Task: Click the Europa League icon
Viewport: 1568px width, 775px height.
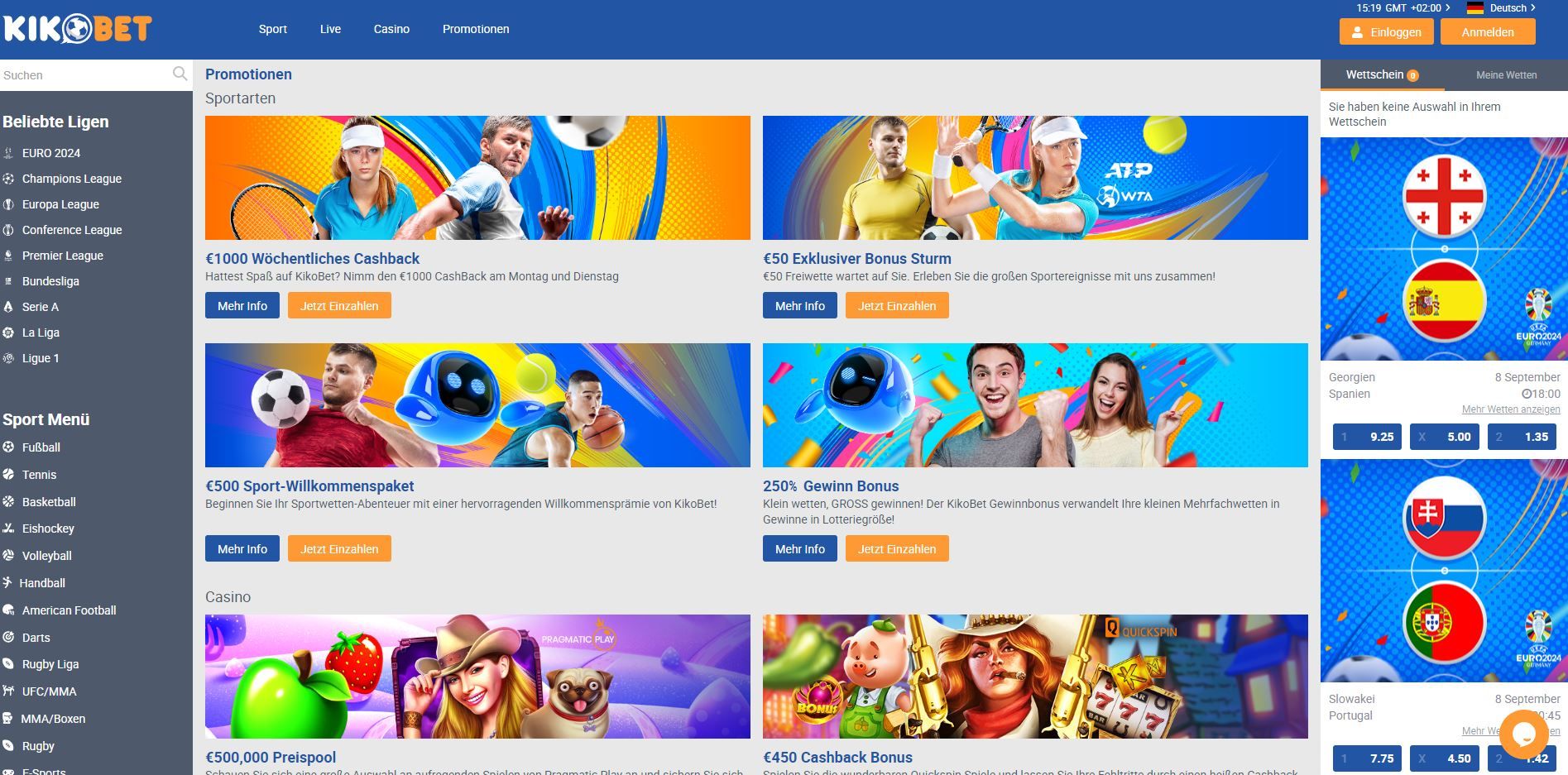Action: click(x=8, y=204)
